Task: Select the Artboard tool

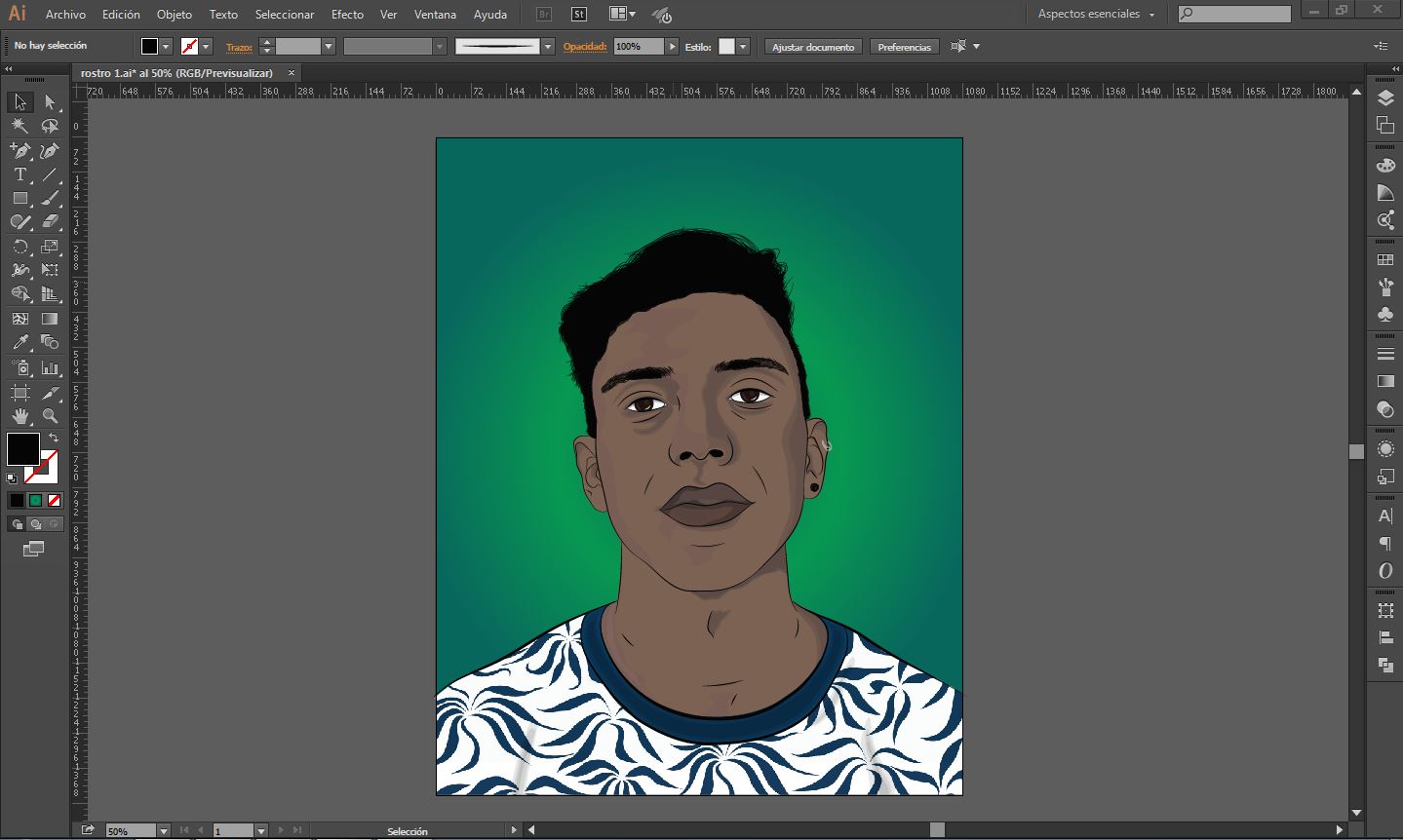Action: 19,393
